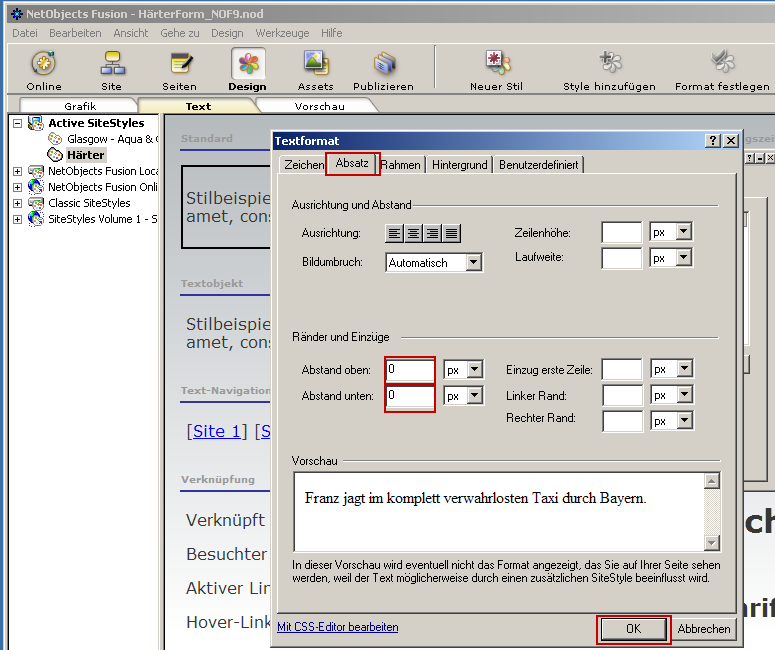This screenshot has width=775, height=650.
Task: Follow the Mit CSS-Editor bearbeiten link
Action: click(338, 627)
